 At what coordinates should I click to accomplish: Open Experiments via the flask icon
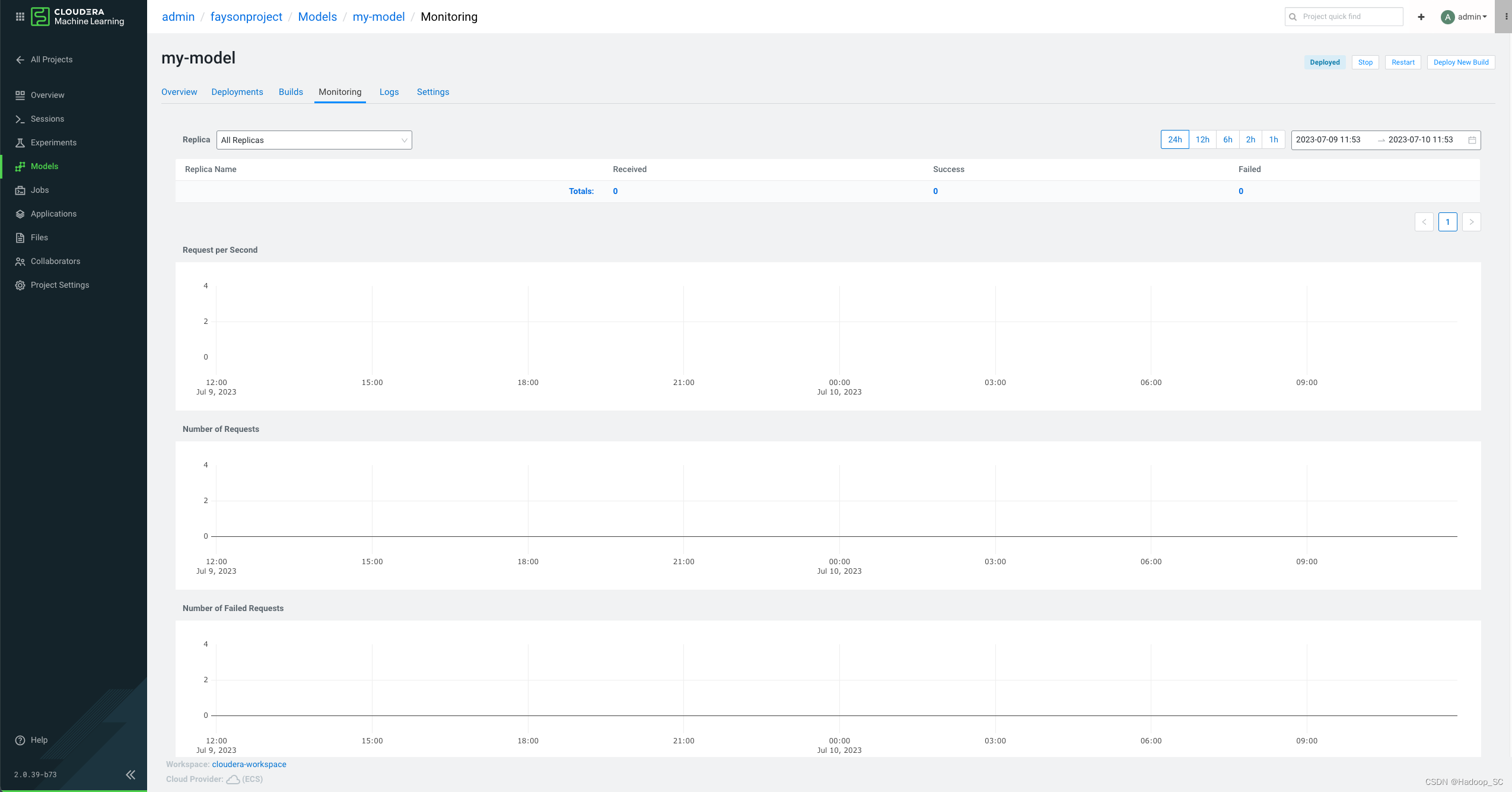click(20, 143)
